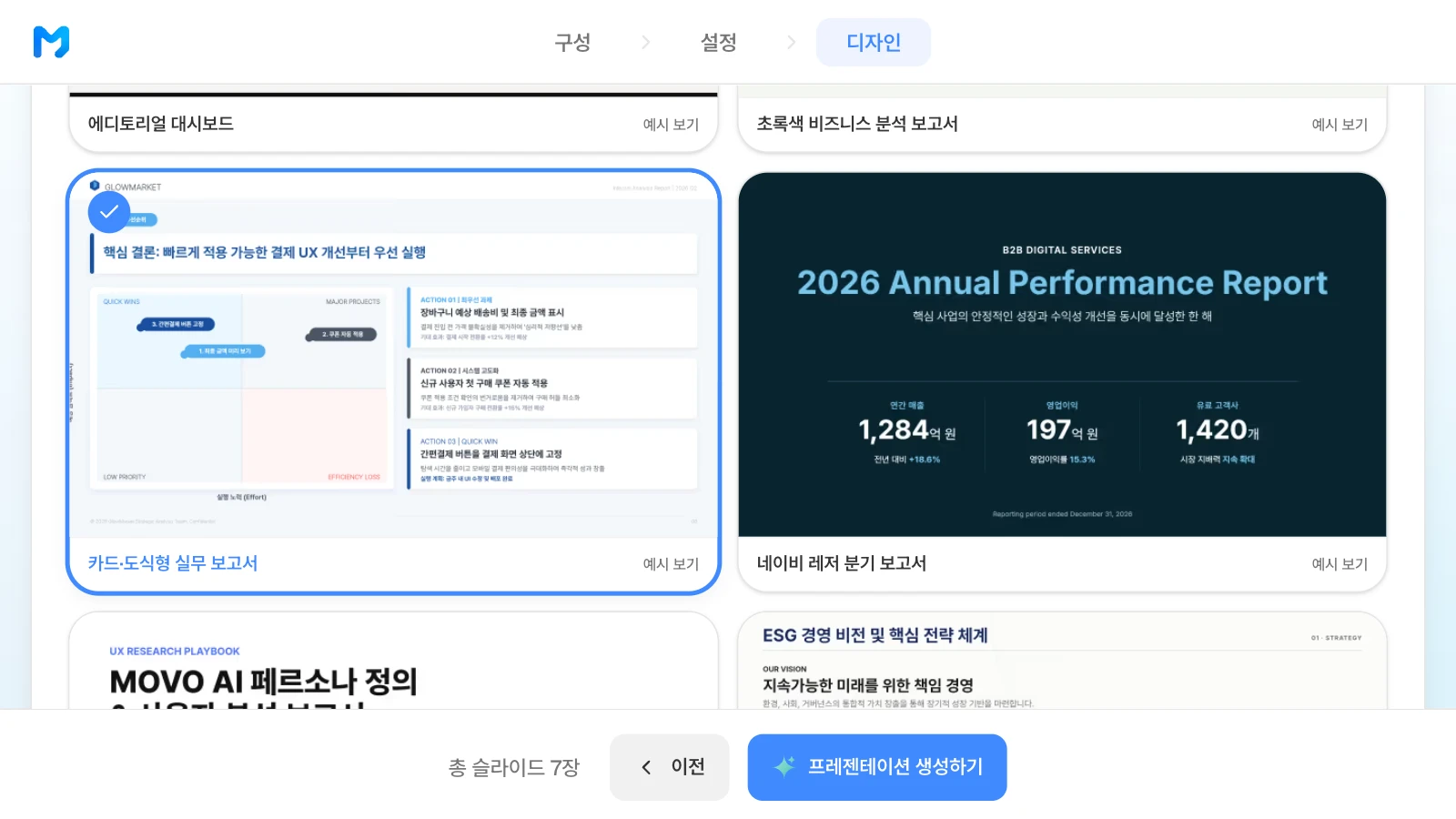Select the 2026 Annual Performance Report template thumbnail
This screenshot has width=1456, height=819.
(1062, 355)
